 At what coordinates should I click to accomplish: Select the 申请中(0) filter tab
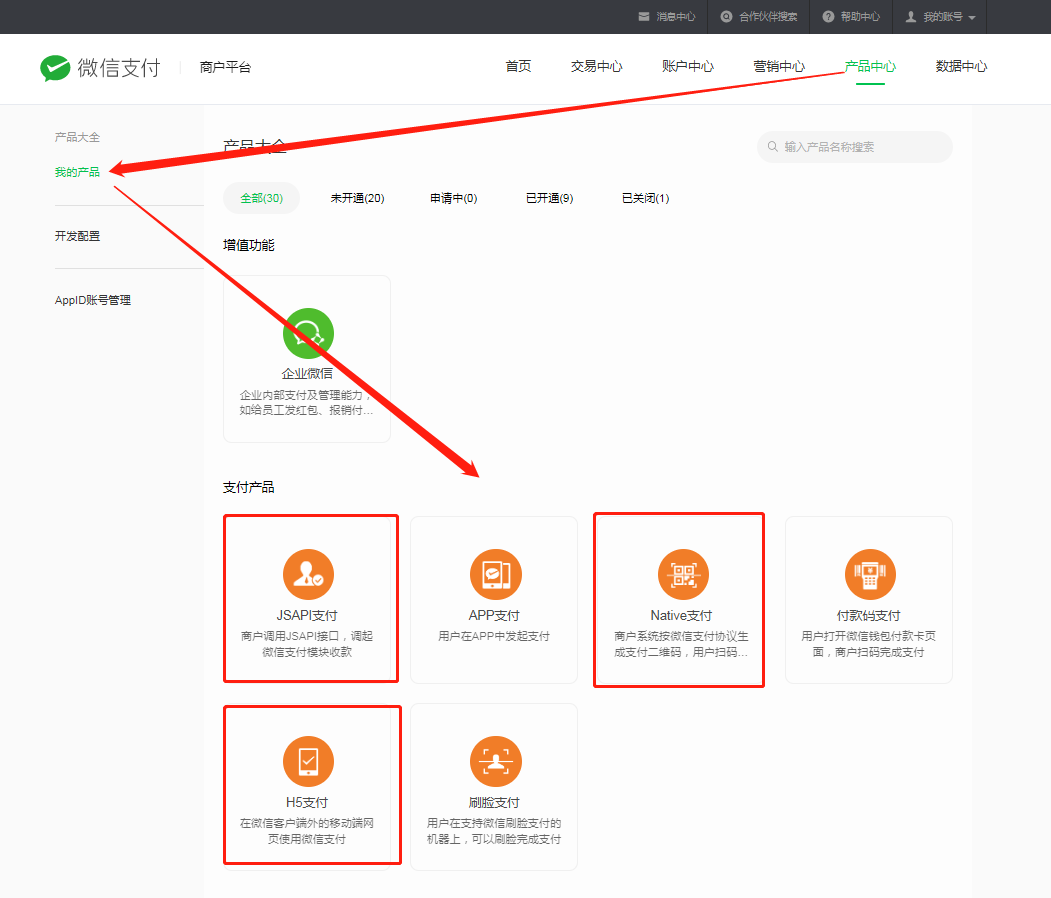454,198
